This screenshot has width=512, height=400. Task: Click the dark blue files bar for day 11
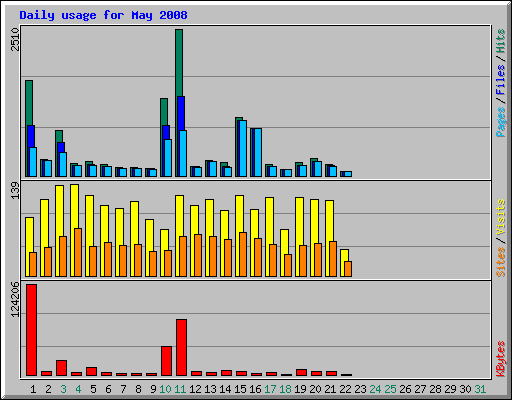181,113
